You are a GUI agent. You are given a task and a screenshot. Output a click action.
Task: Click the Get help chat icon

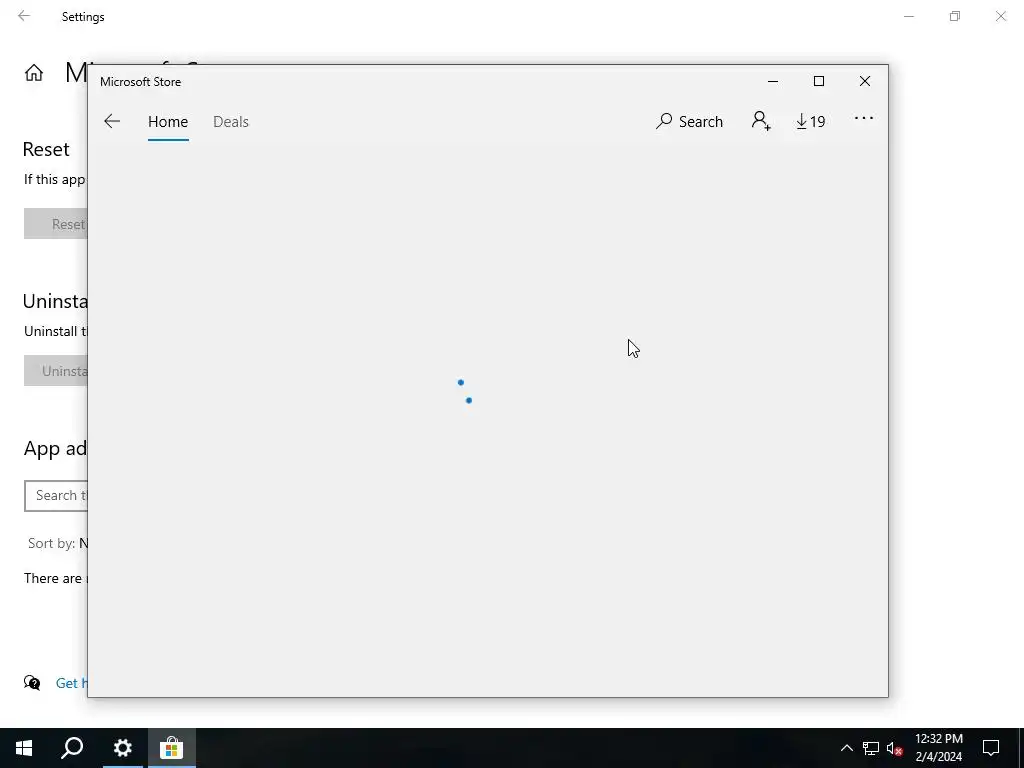pyautogui.click(x=32, y=683)
